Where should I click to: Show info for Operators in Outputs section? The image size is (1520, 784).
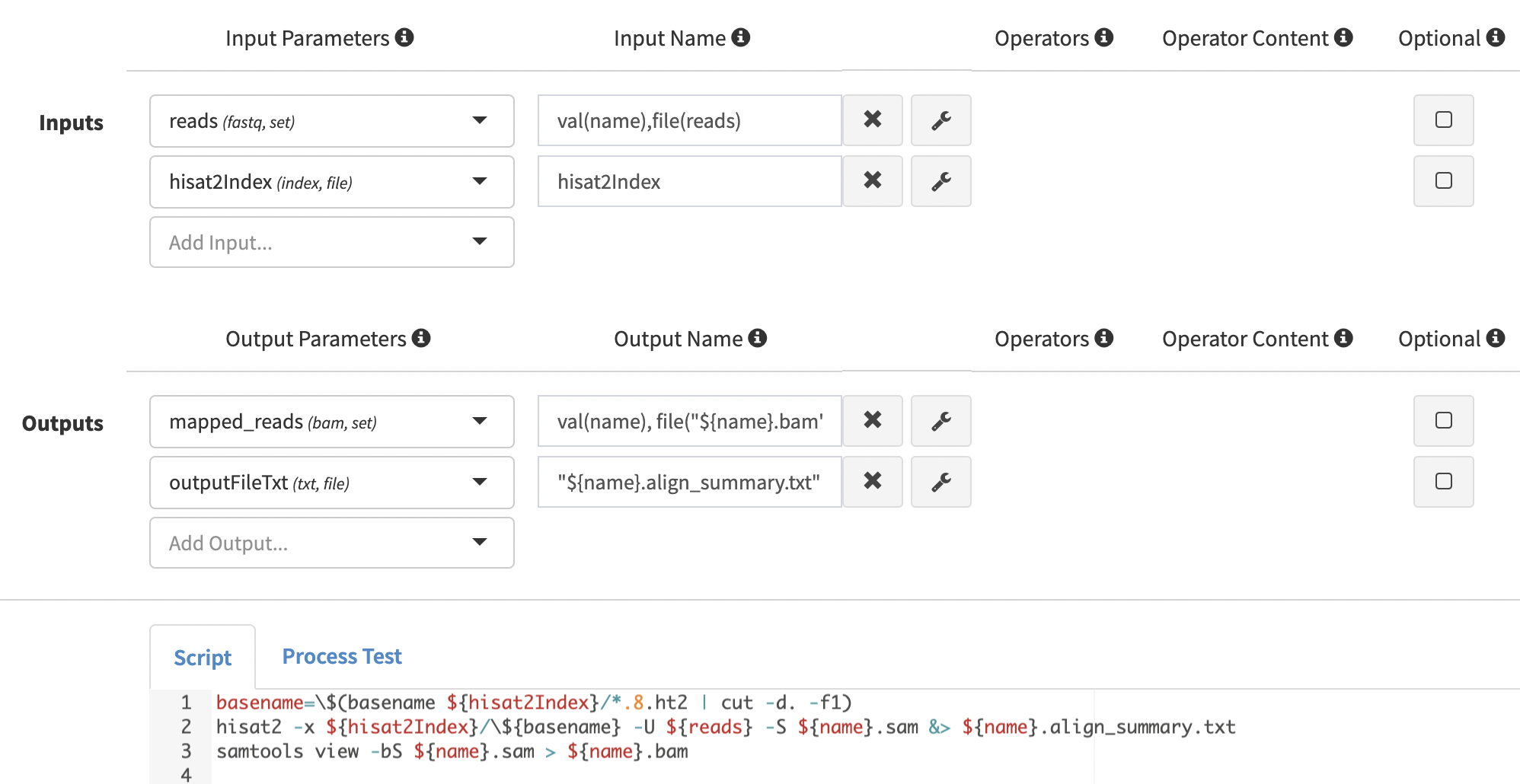click(1104, 338)
